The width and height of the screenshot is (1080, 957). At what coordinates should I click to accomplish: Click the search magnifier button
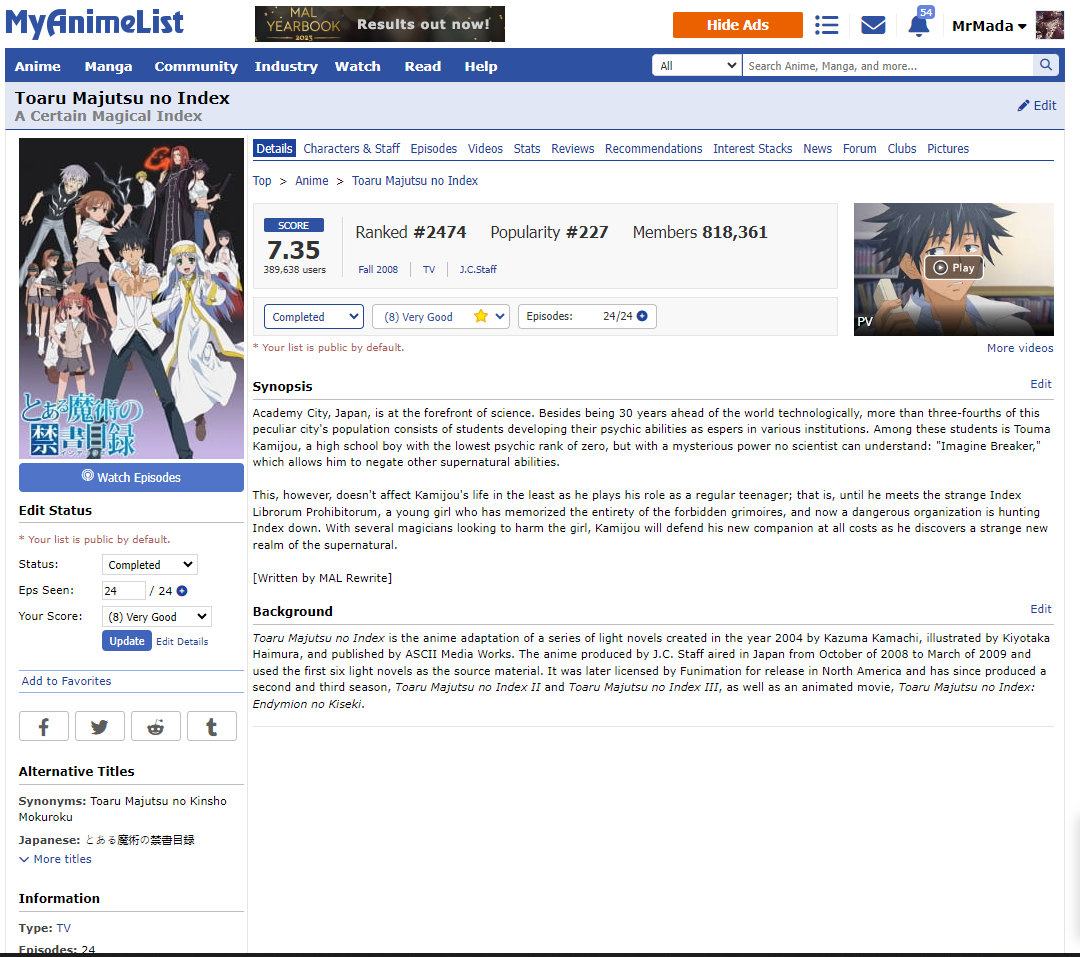point(1046,65)
